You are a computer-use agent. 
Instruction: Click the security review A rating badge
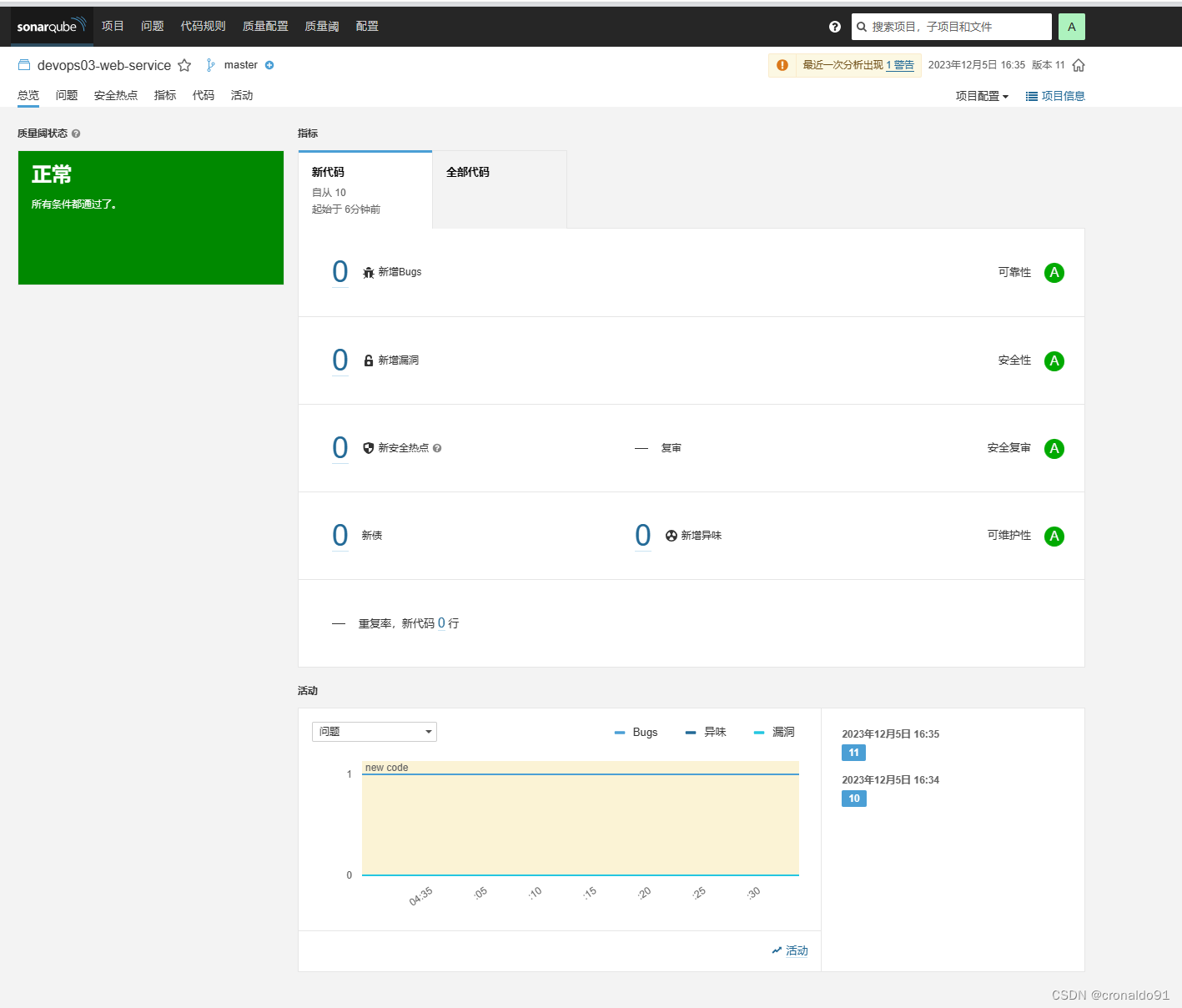click(1054, 449)
